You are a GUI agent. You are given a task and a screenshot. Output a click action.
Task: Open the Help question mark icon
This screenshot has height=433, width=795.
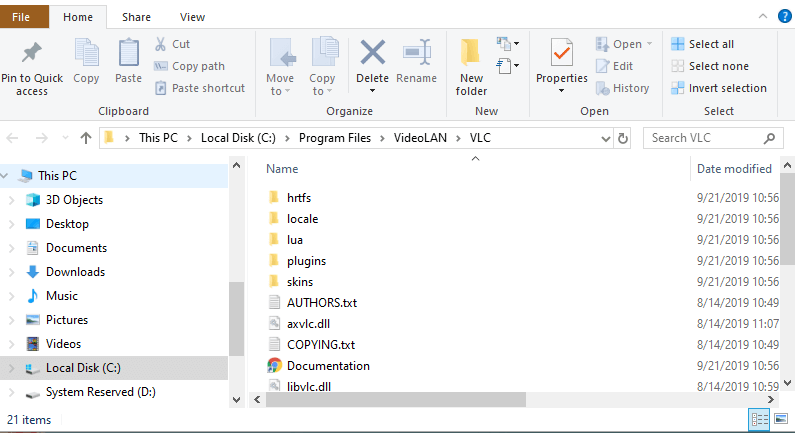784,16
